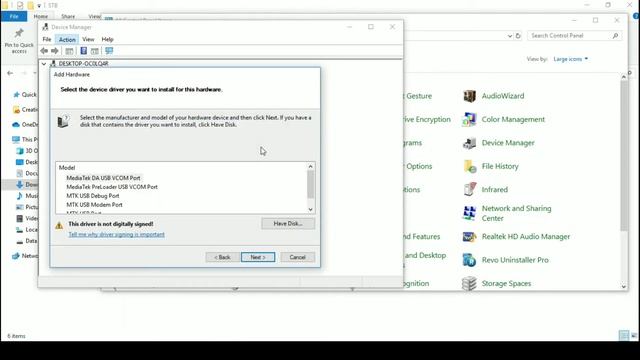Open File tab in File Explorer ribbon
The width and height of the screenshot is (640, 360).
14,16
